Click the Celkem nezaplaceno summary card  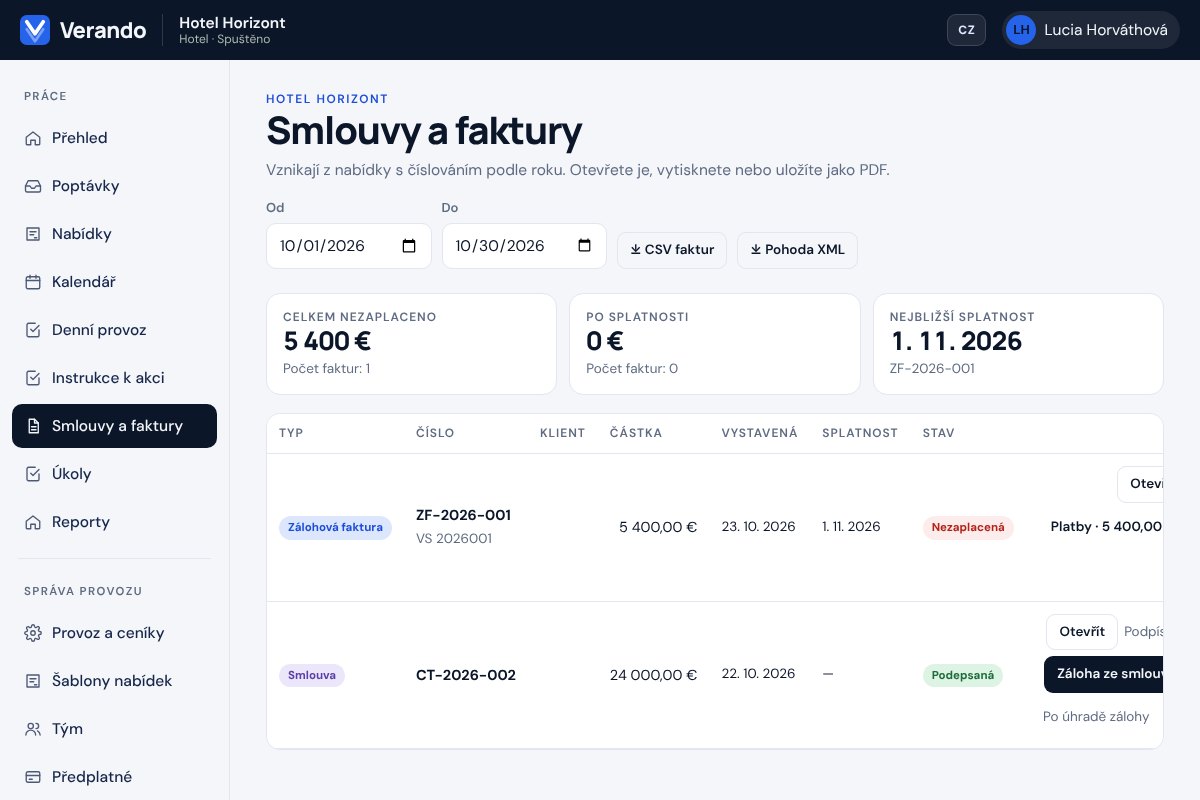click(x=411, y=344)
